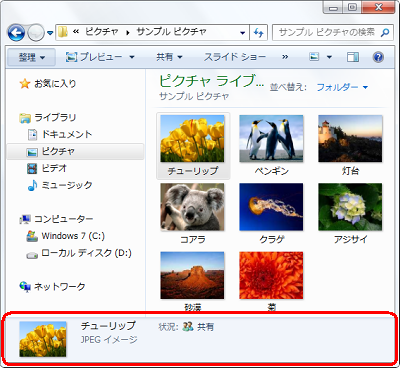
Task: Open the 共有 menu
Action: tap(169, 57)
